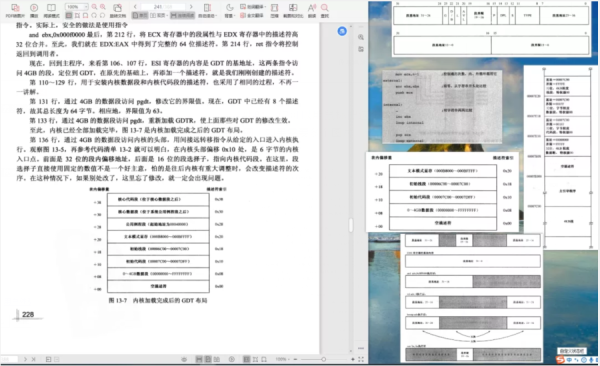Click the zoom slider in the status bar
This screenshot has height=366, width=600.
pyautogui.click(x=324, y=359)
